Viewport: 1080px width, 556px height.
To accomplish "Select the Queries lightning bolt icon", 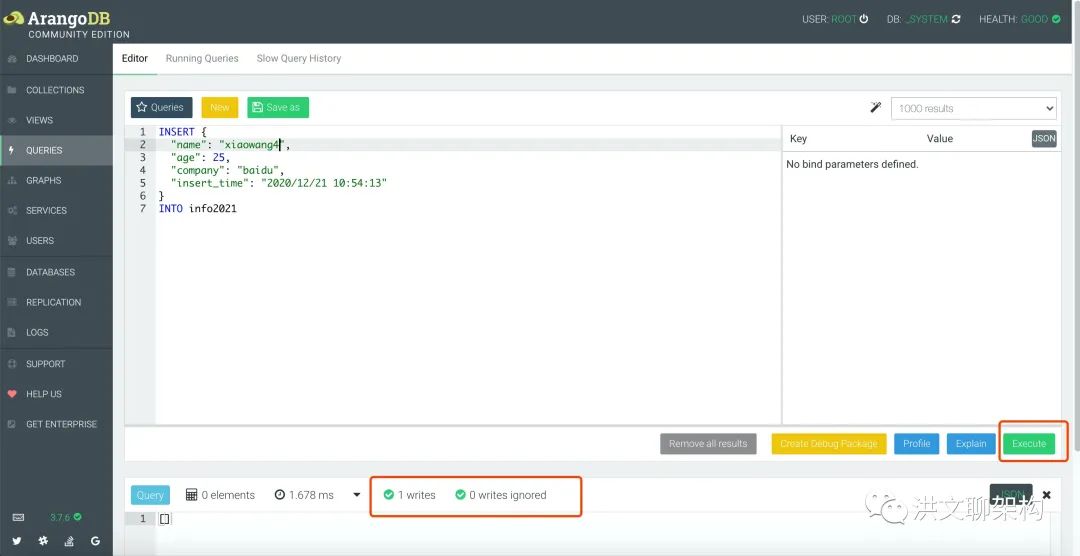I will pyautogui.click(x=12, y=150).
